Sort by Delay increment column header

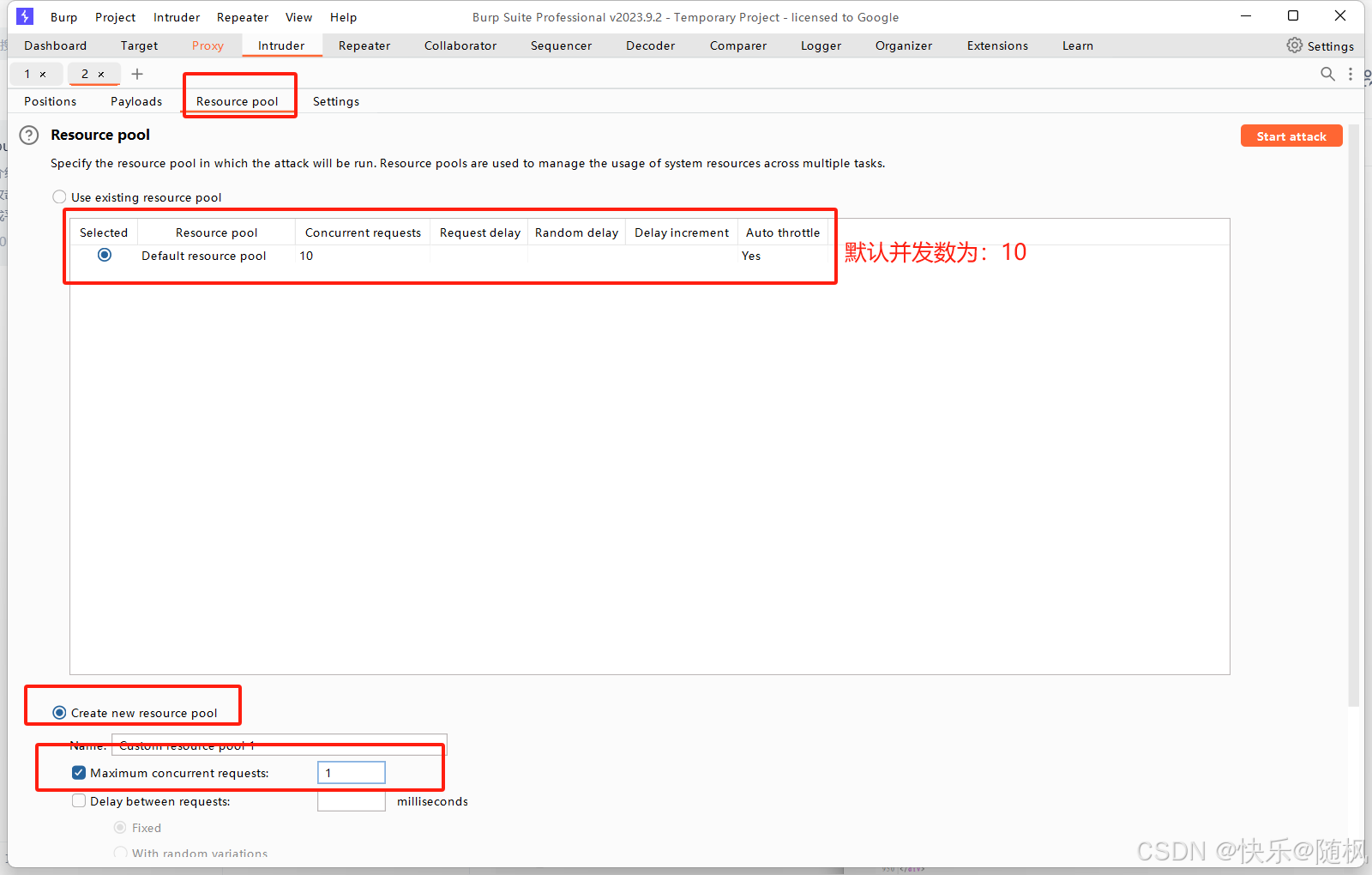tap(682, 232)
